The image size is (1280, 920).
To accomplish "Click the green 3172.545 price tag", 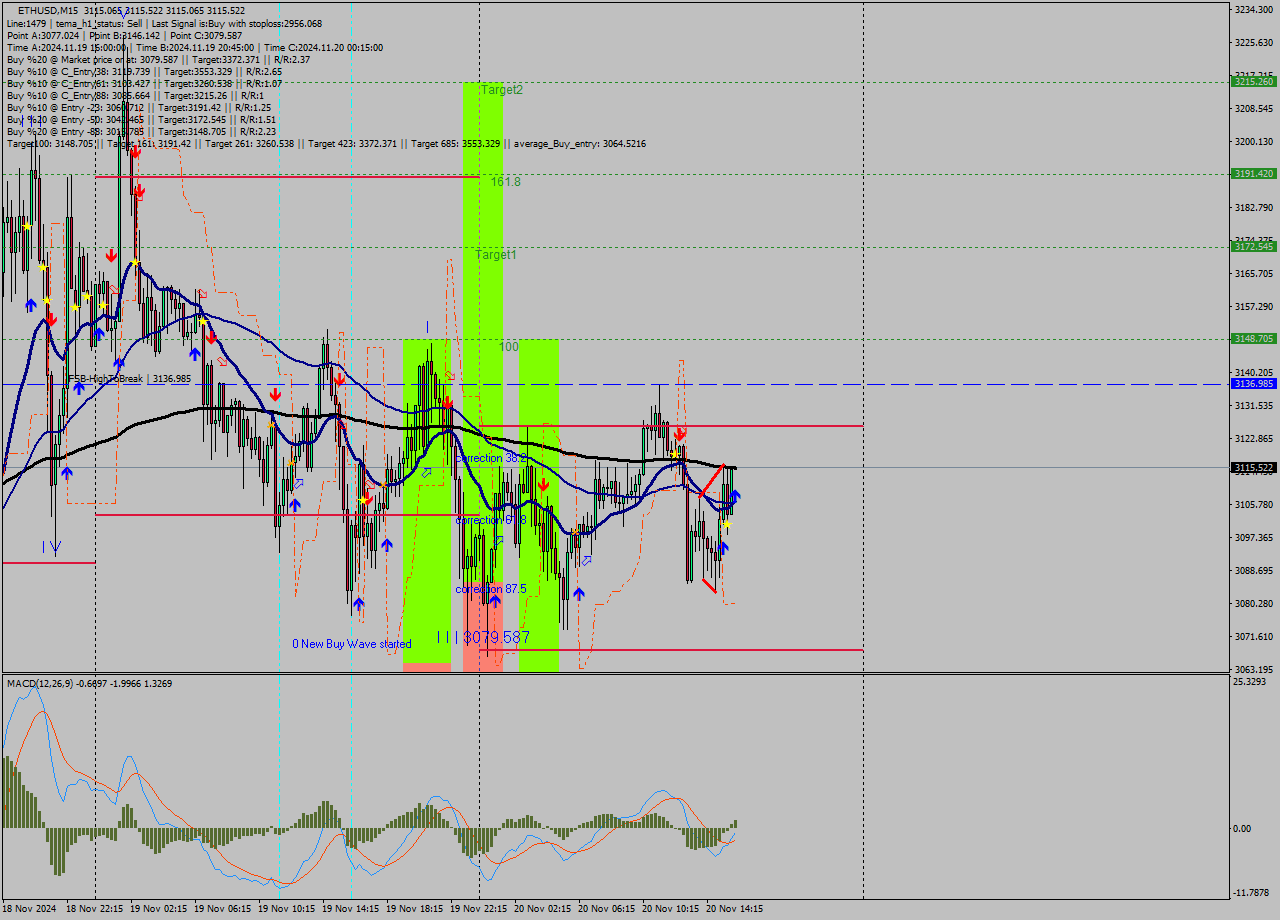I will pos(1253,247).
